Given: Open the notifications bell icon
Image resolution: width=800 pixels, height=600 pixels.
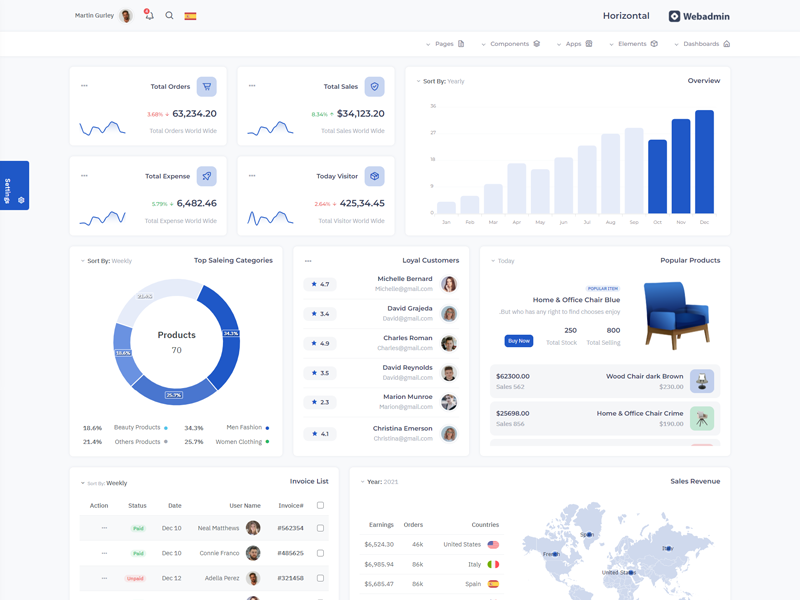Looking at the screenshot, I should point(149,16).
